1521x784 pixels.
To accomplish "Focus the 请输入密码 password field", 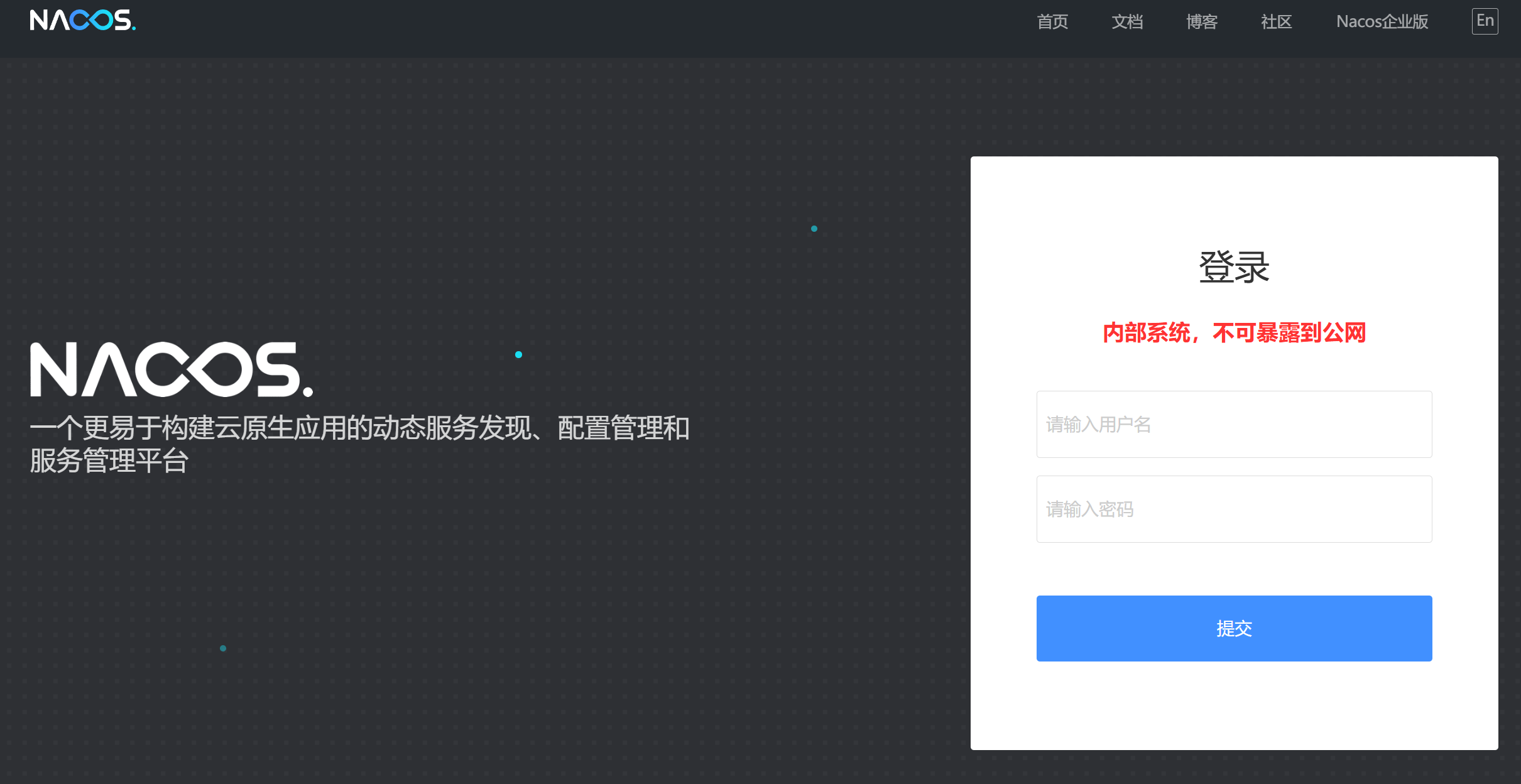I will pyautogui.click(x=1234, y=509).
